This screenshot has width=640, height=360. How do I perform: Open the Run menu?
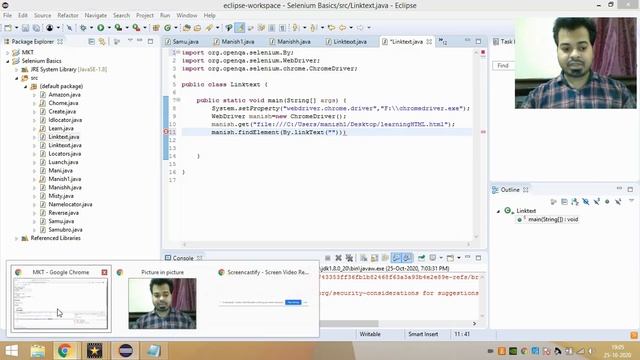[x=165, y=15]
